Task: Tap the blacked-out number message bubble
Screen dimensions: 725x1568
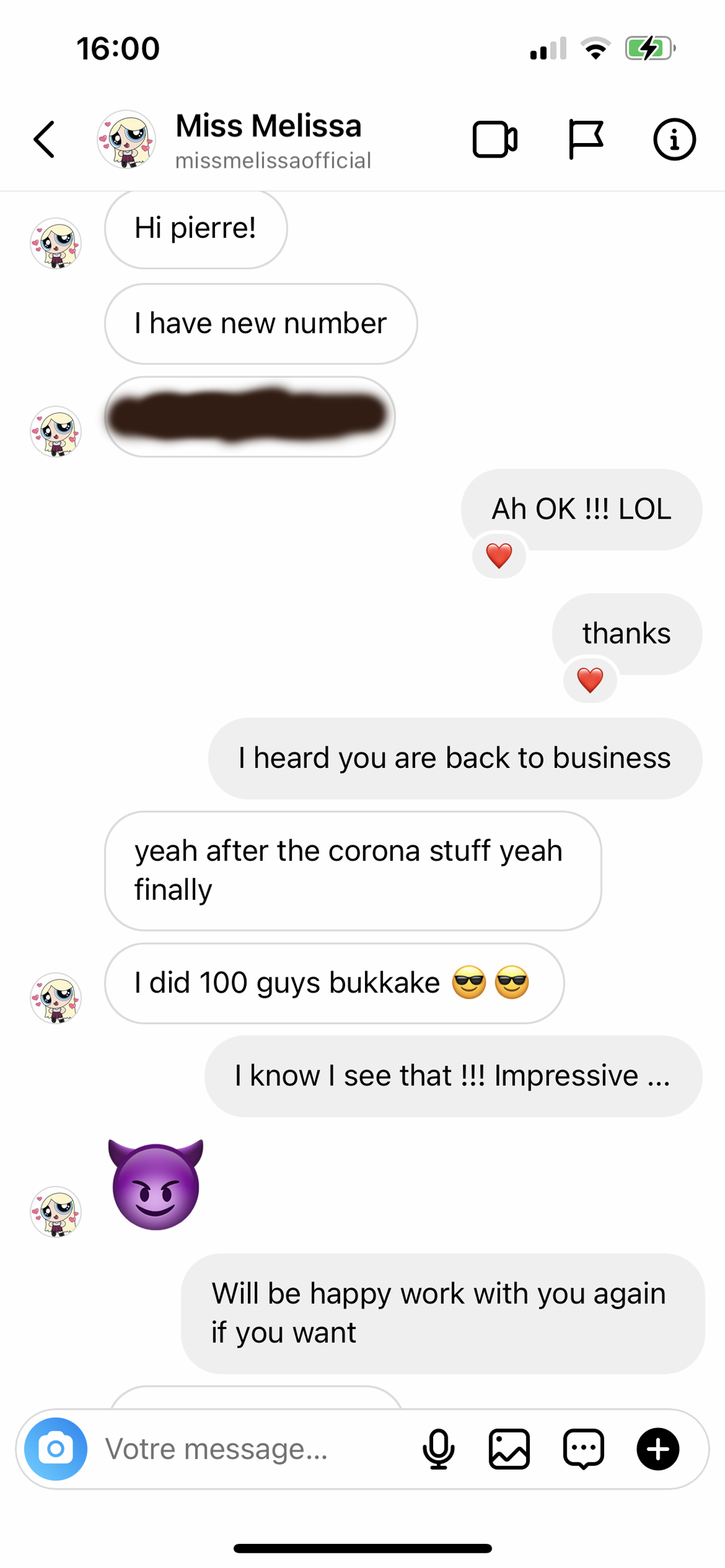Action: pyautogui.click(x=250, y=417)
